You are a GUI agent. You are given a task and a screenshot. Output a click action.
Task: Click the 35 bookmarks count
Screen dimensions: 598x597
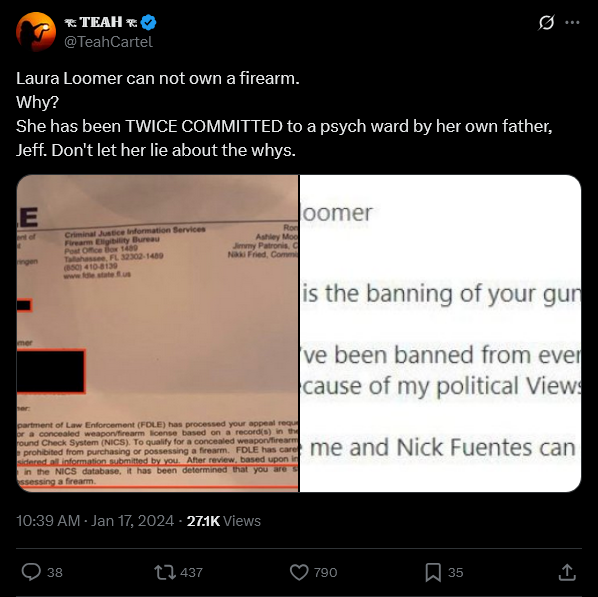click(455, 572)
